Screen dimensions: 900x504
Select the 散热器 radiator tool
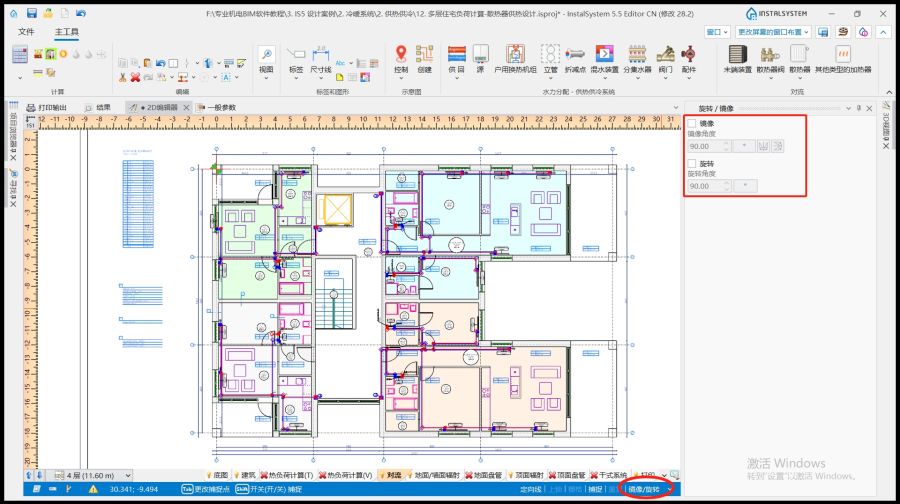(799, 59)
